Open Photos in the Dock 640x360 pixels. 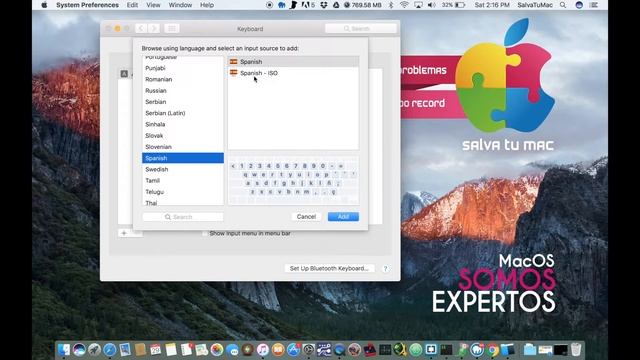[217, 350]
